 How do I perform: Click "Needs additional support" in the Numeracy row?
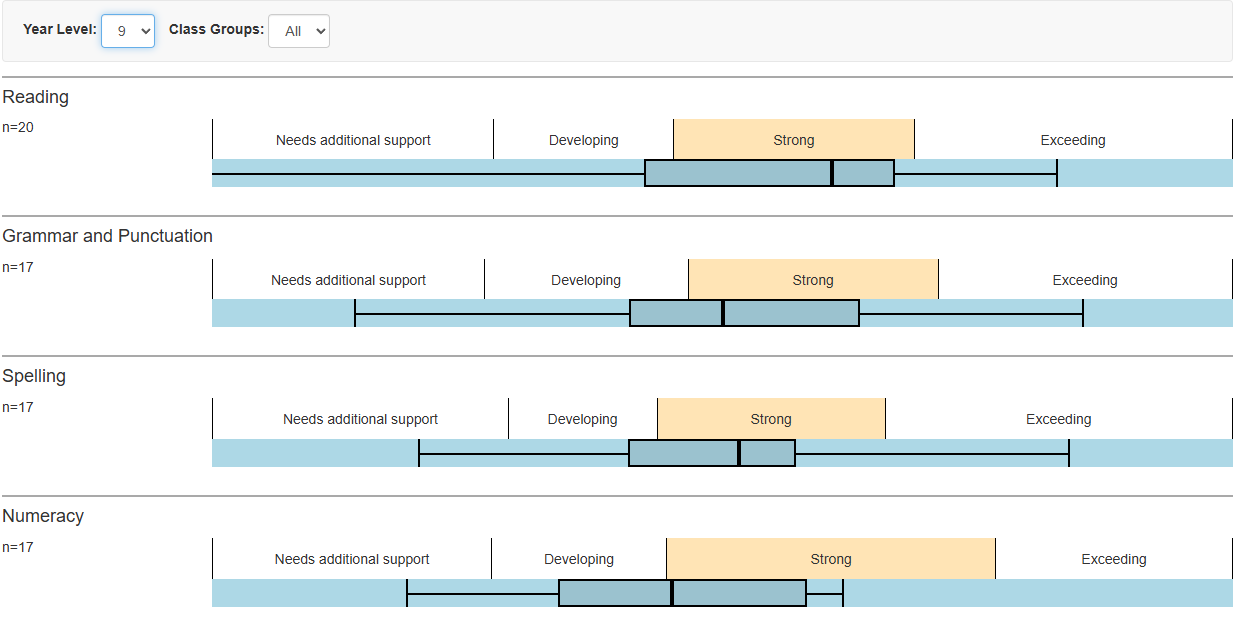(x=352, y=559)
